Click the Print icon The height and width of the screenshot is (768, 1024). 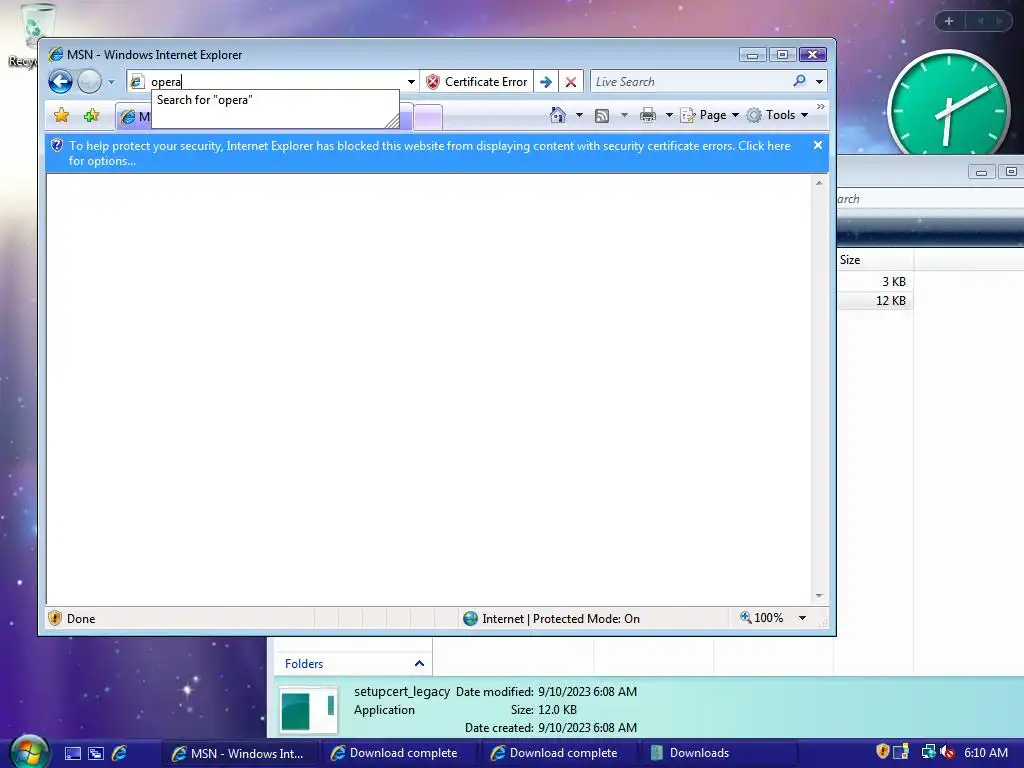648,116
